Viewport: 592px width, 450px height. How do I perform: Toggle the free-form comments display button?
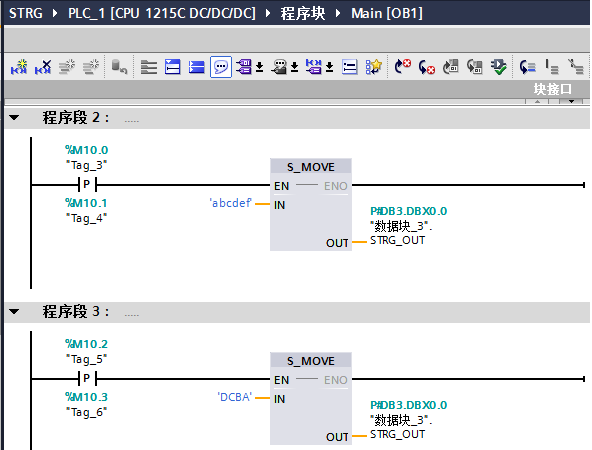[349, 67]
